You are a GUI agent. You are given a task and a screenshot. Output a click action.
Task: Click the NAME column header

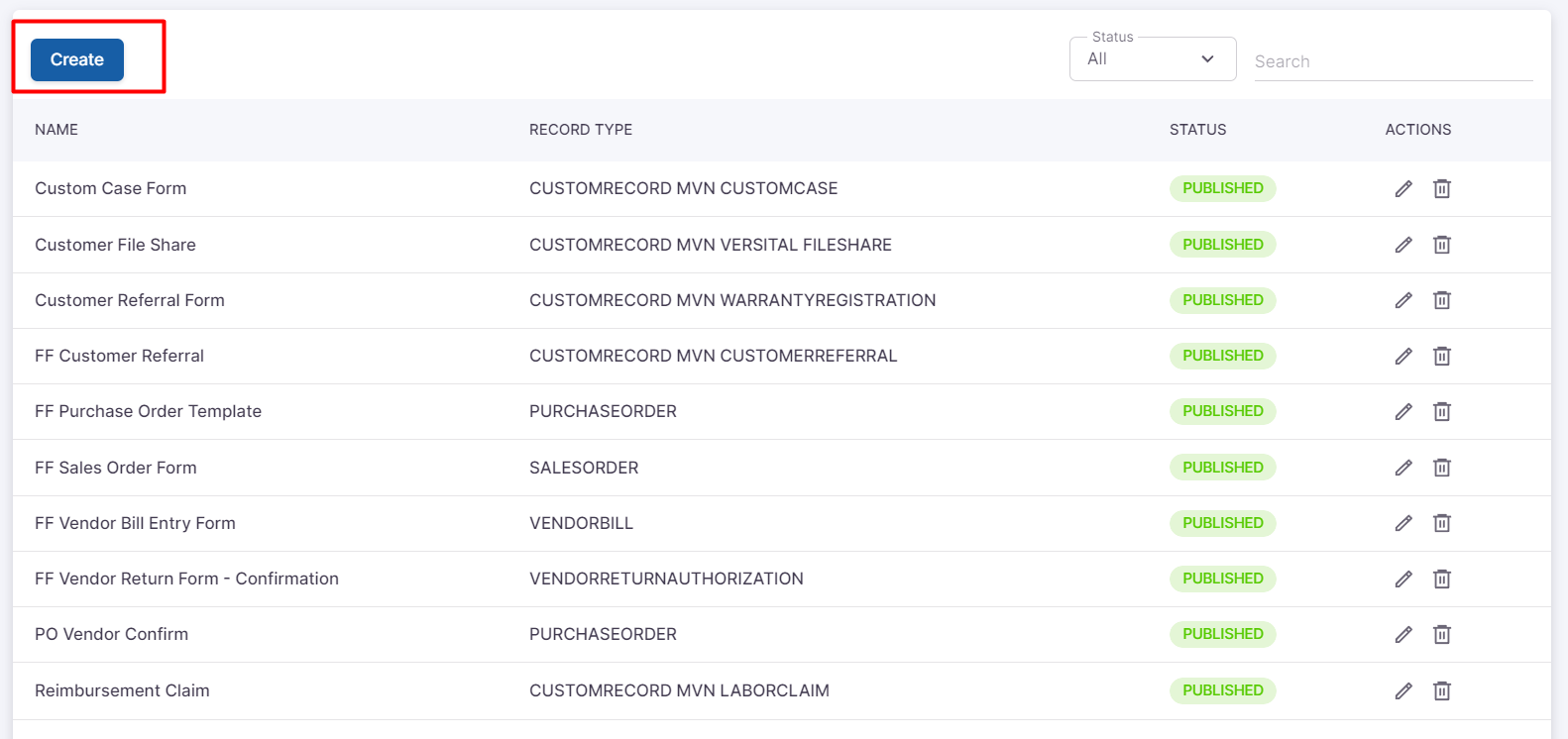[56, 130]
